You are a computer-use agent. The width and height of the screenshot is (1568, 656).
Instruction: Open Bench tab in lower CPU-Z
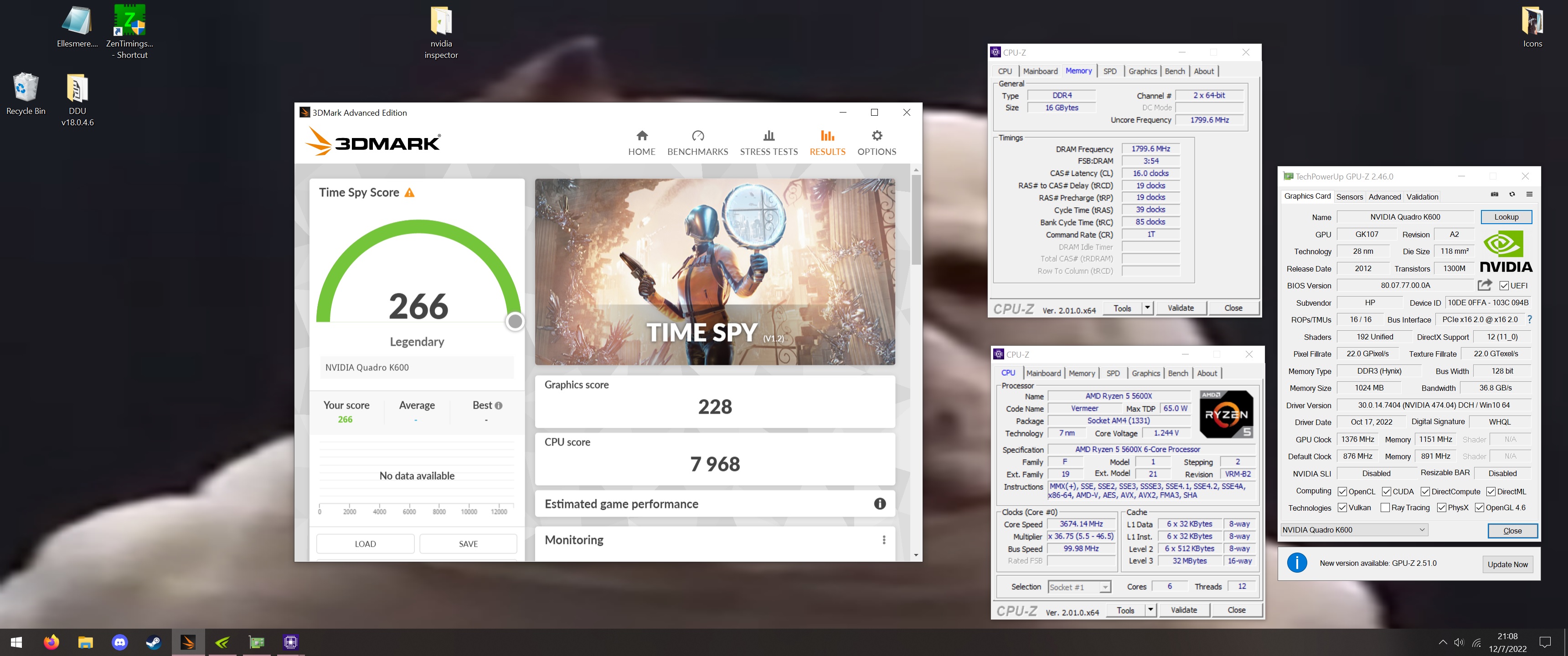[x=1178, y=373]
